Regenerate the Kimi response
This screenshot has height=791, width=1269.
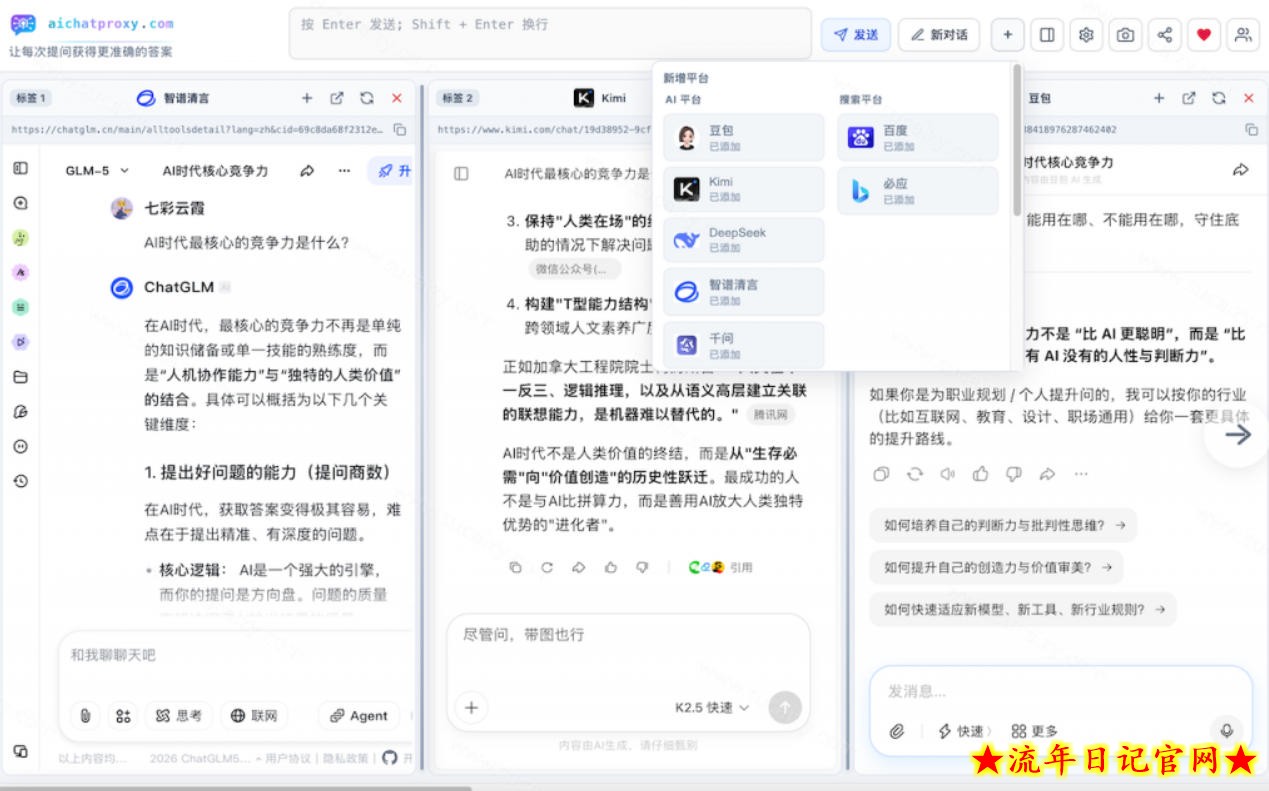(547, 567)
